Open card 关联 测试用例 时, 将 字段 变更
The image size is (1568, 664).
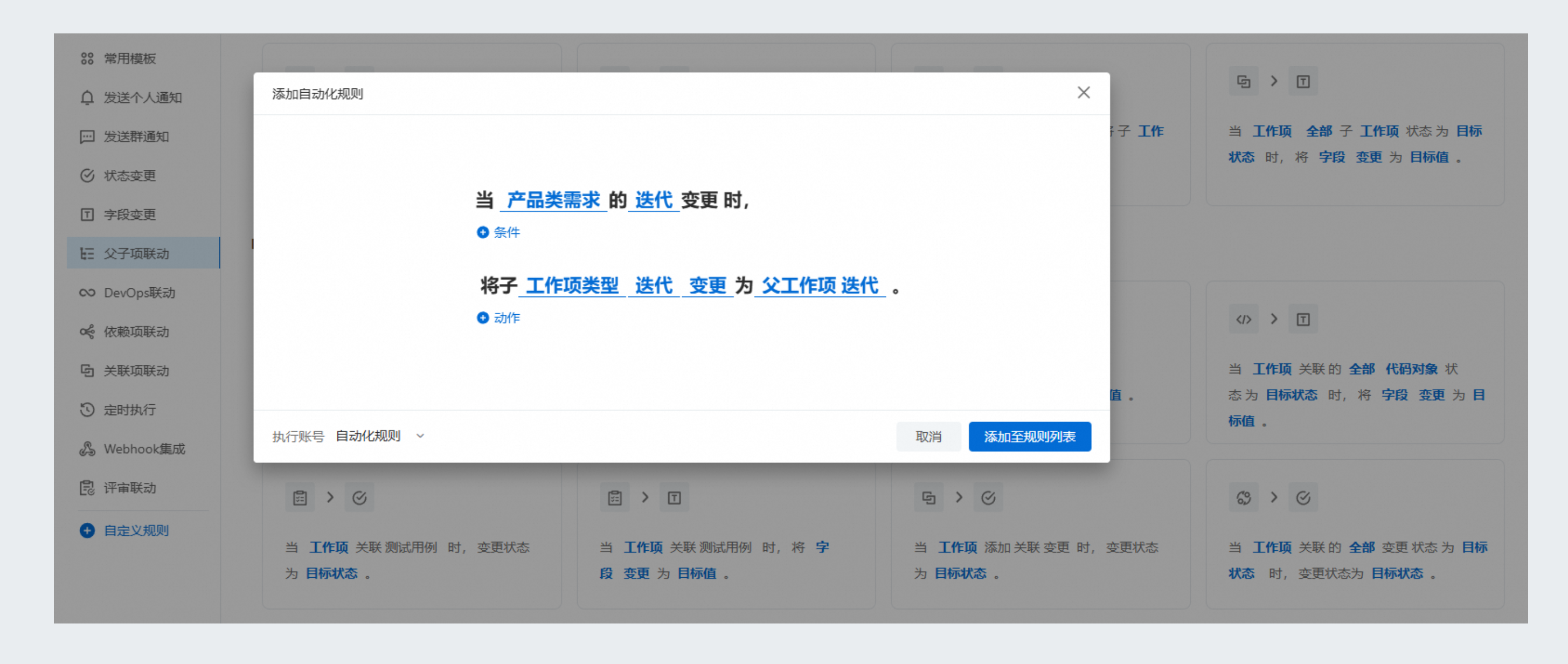[726, 534]
